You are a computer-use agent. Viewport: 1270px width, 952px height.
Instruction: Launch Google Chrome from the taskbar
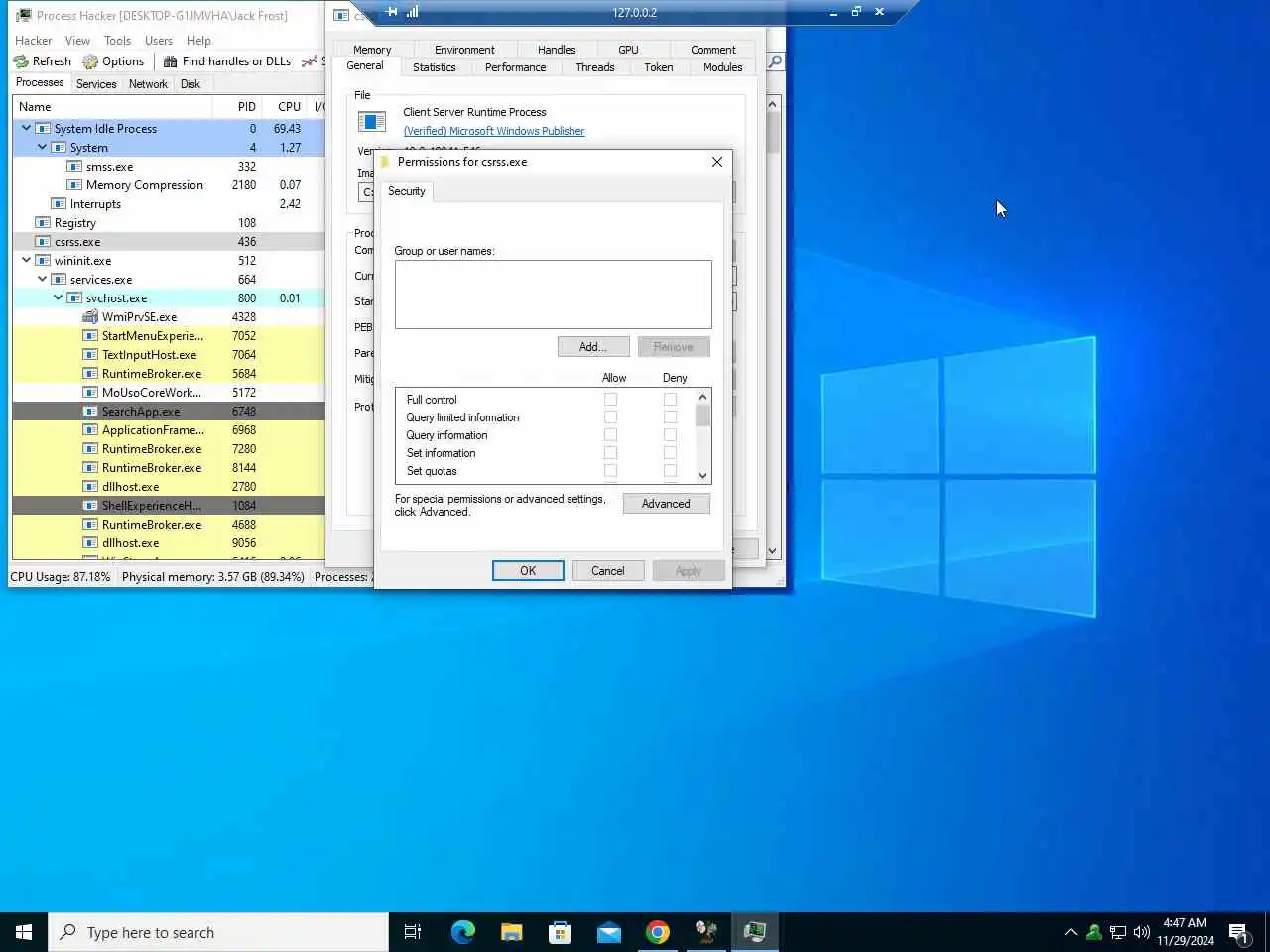(x=657, y=932)
